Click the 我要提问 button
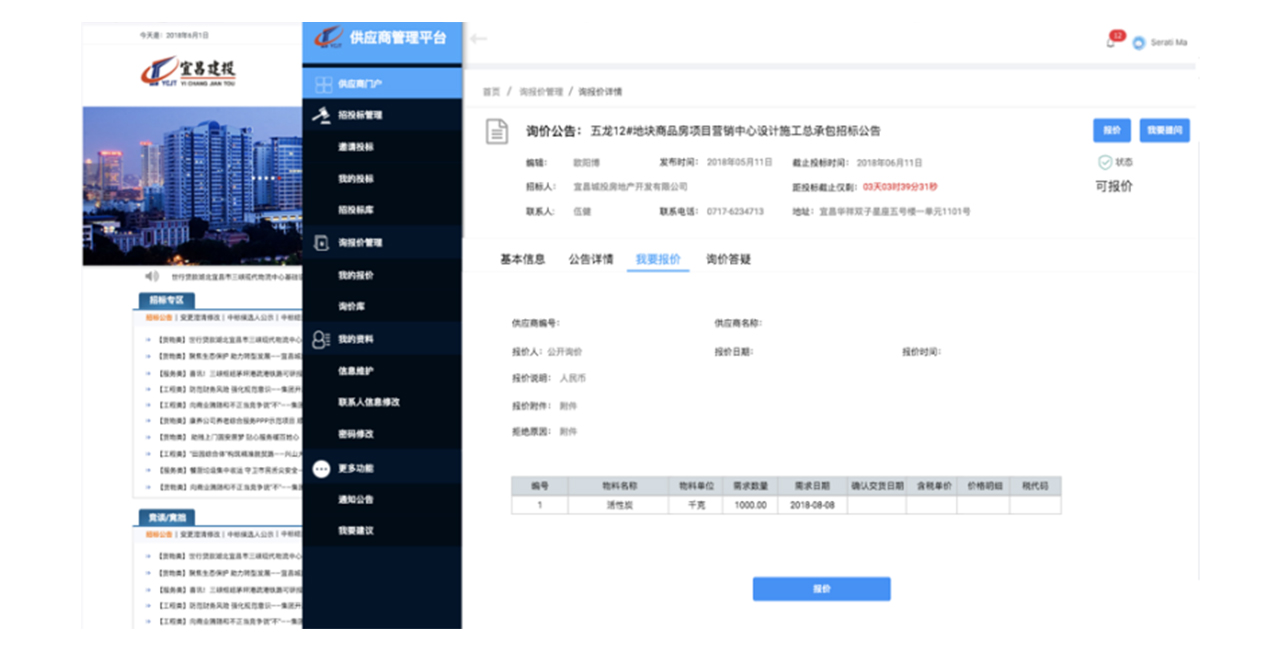Screen dimensions: 1280x646 pos(1164,131)
